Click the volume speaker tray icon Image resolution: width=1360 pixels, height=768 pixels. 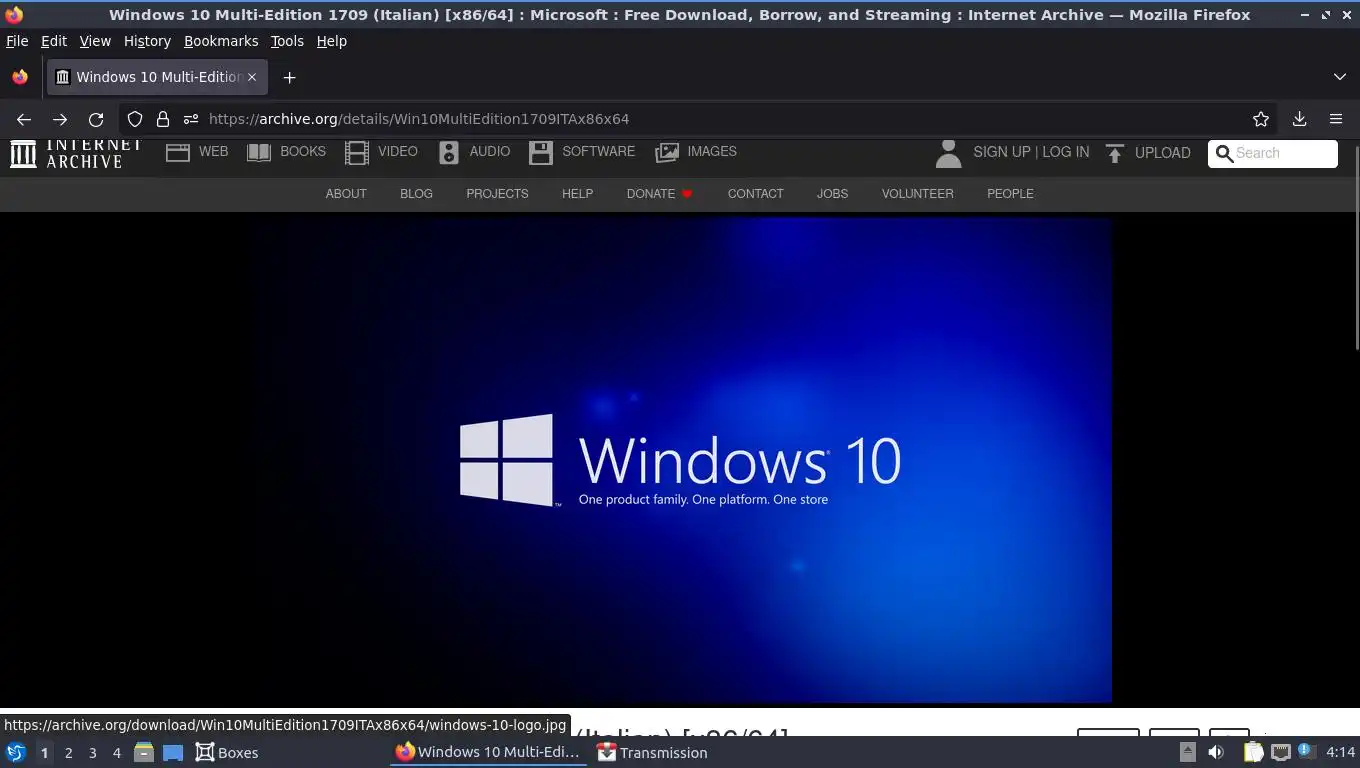tap(1216, 752)
